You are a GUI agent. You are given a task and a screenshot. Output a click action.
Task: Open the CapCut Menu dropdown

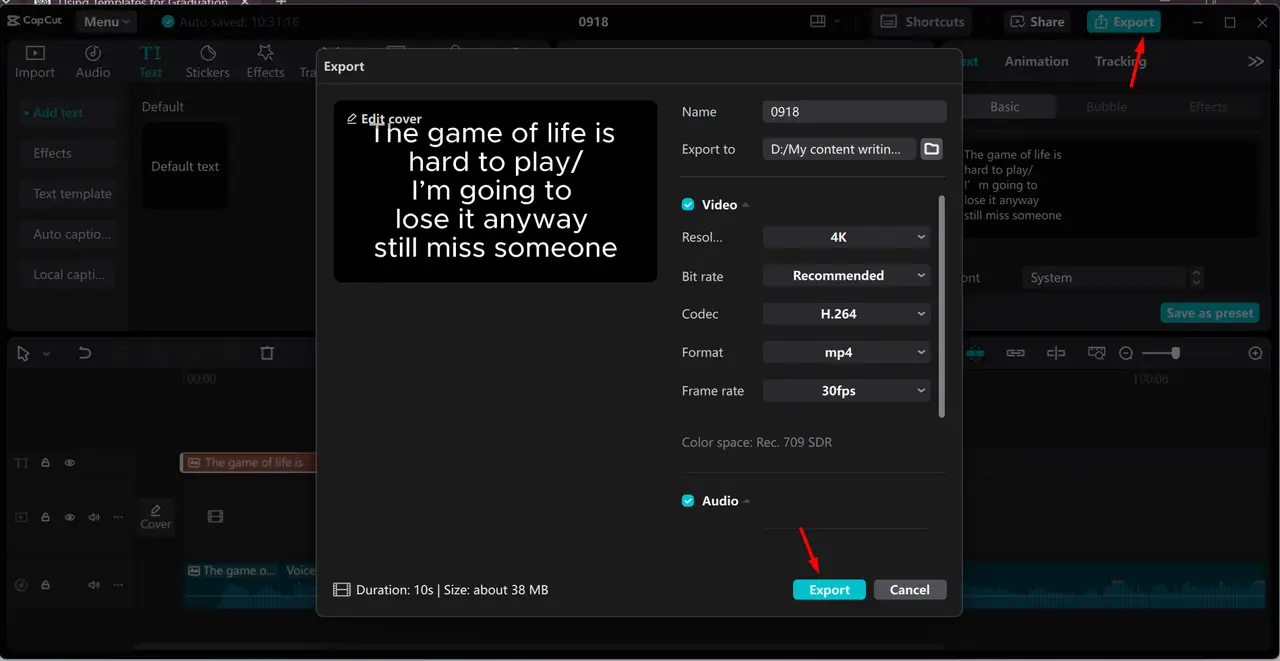[106, 22]
